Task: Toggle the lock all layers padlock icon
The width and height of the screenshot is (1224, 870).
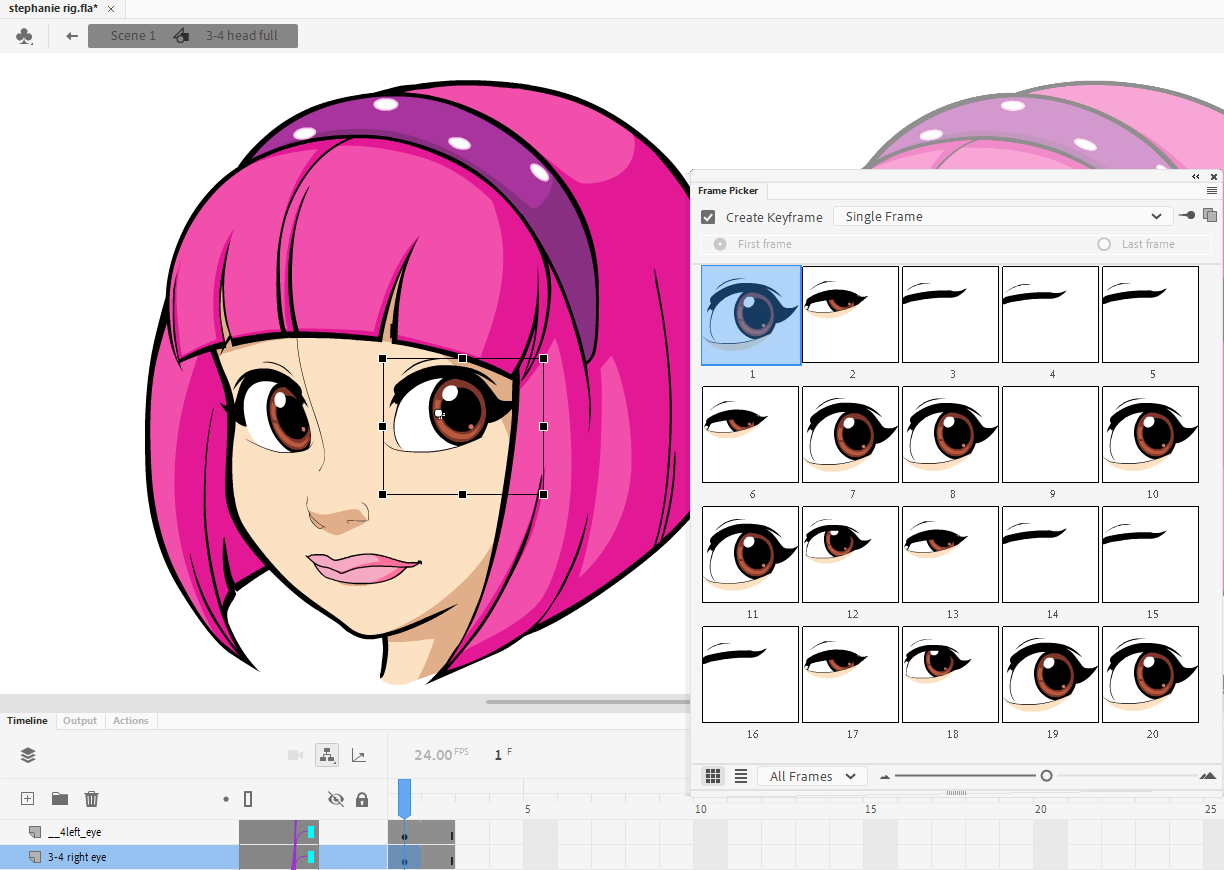Action: (362, 799)
